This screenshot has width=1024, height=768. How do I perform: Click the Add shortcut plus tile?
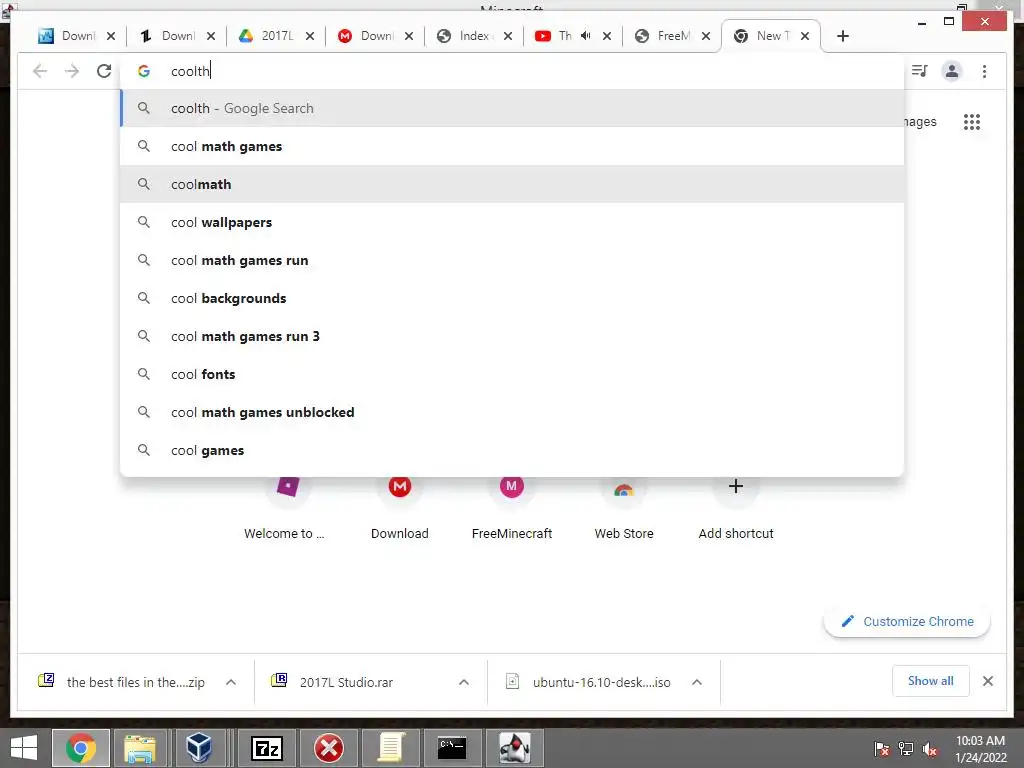736,508
